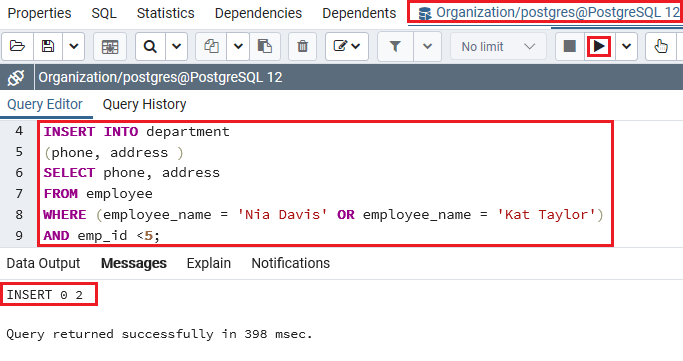Click line 5 (phone, address ) text

pyautogui.click(x=114, y=152)
